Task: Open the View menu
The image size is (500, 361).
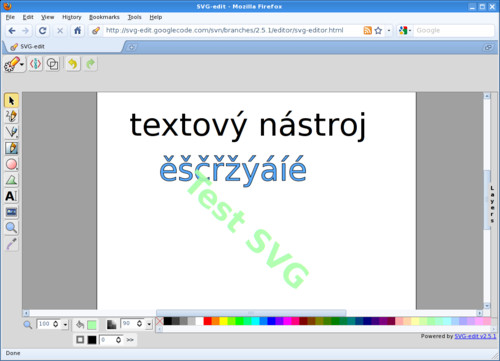Action: pyautogui.click(x=47, y=17)
